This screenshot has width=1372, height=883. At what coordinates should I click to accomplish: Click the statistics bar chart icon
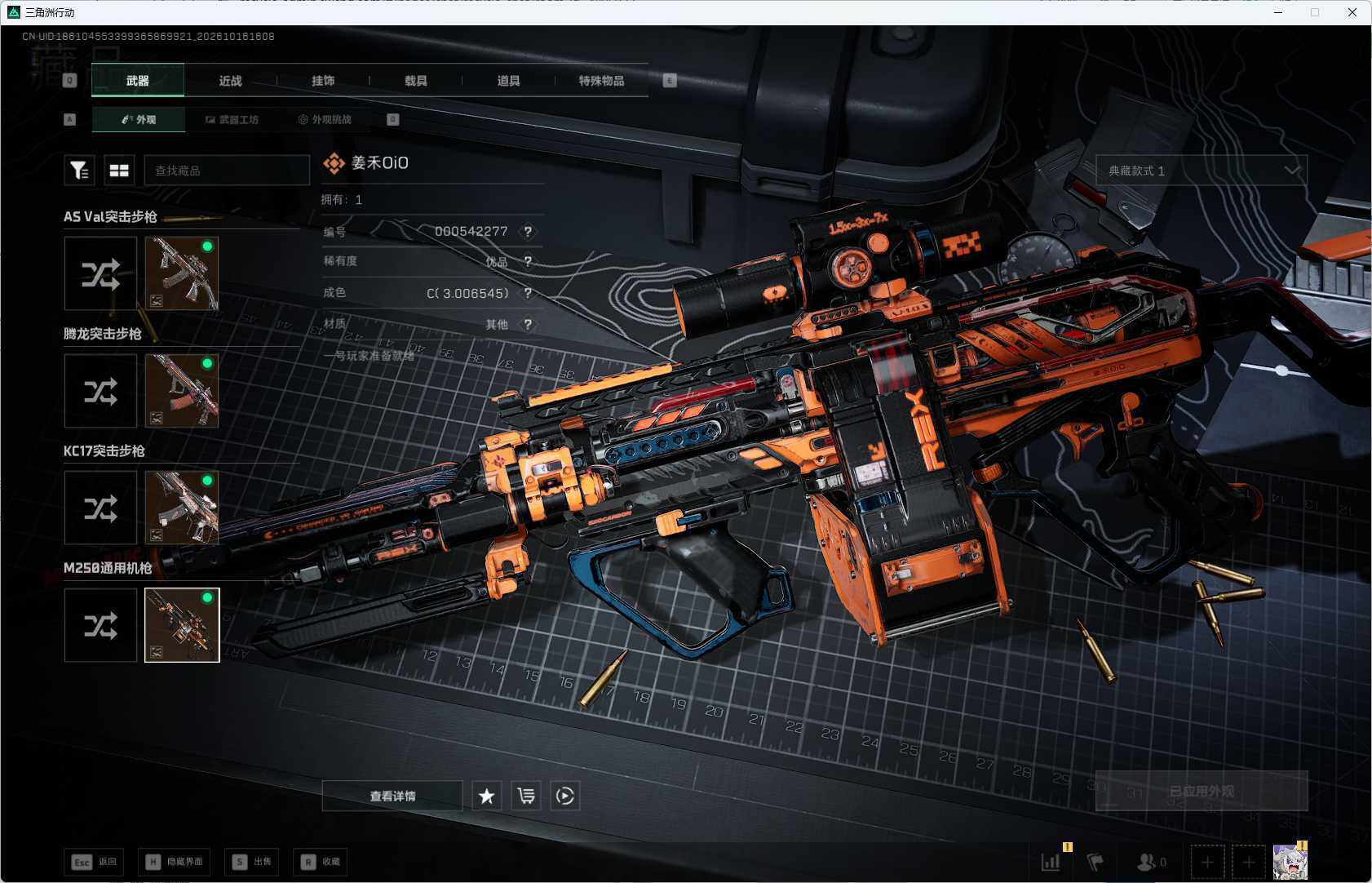point(1051,862)
